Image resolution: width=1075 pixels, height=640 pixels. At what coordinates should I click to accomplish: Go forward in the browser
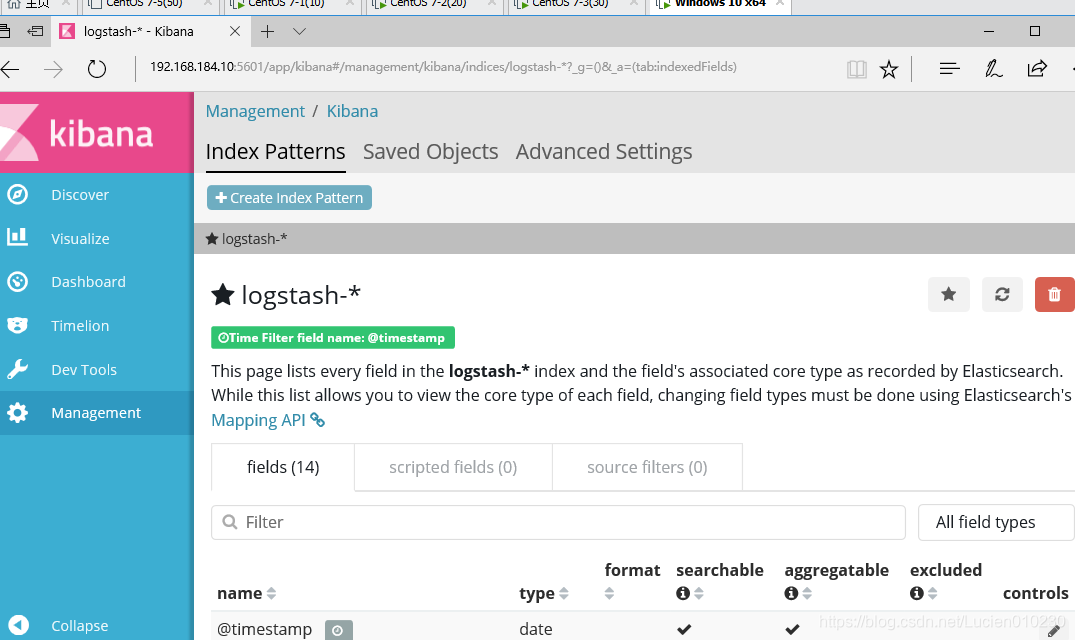tap(53, 69)
